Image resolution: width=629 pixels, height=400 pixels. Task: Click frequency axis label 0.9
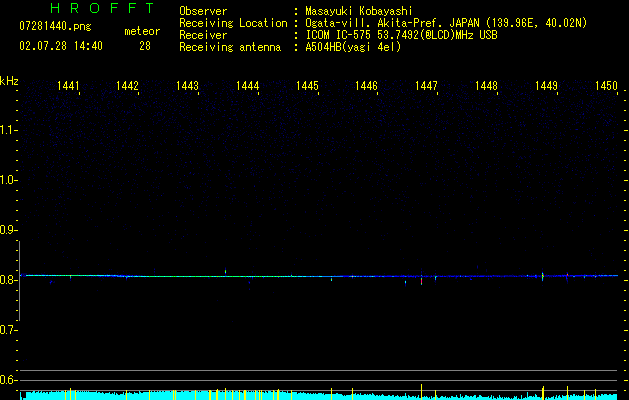(8, 230)
